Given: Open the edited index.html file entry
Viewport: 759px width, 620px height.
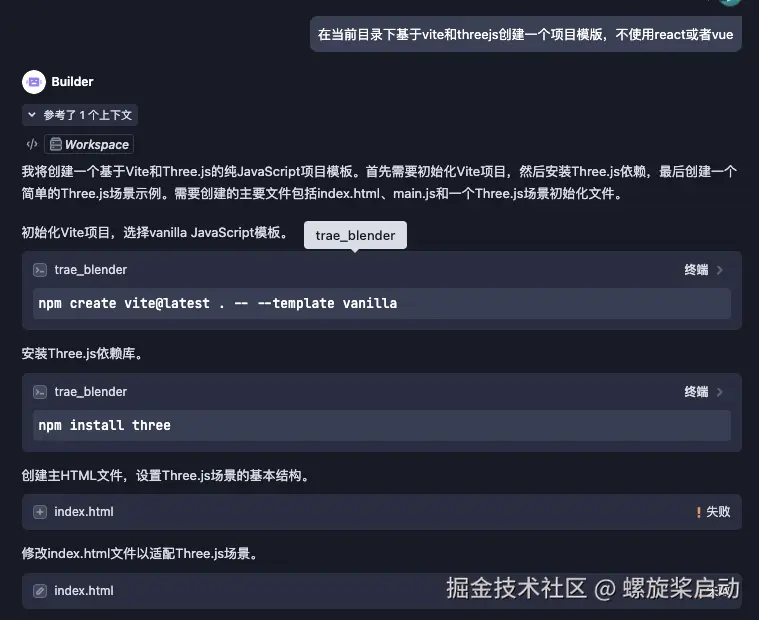Looking at the screenshot, I should pos(382,591).
